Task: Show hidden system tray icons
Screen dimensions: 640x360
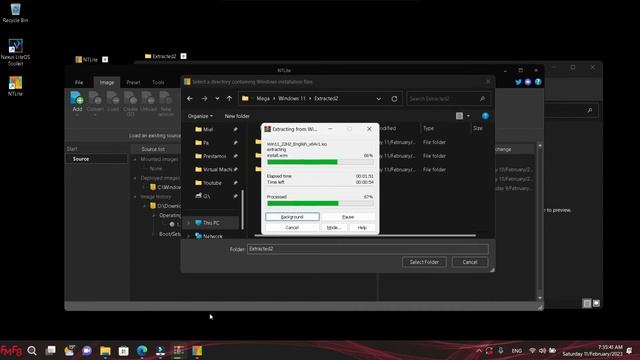Action: click(479, 351)
